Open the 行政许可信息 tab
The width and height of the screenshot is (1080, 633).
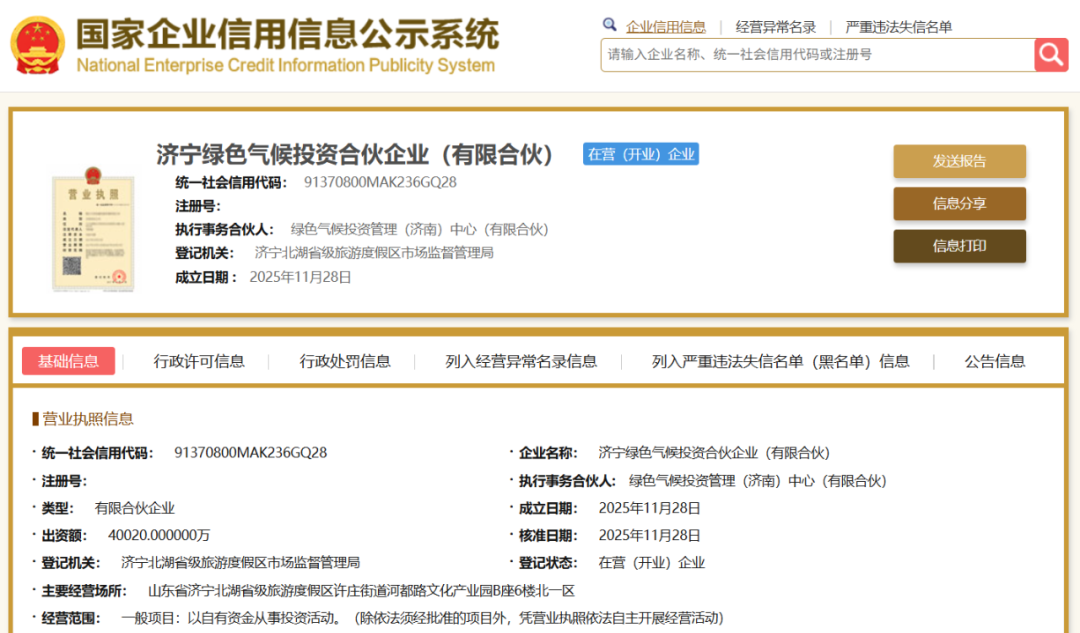point(199,362)
